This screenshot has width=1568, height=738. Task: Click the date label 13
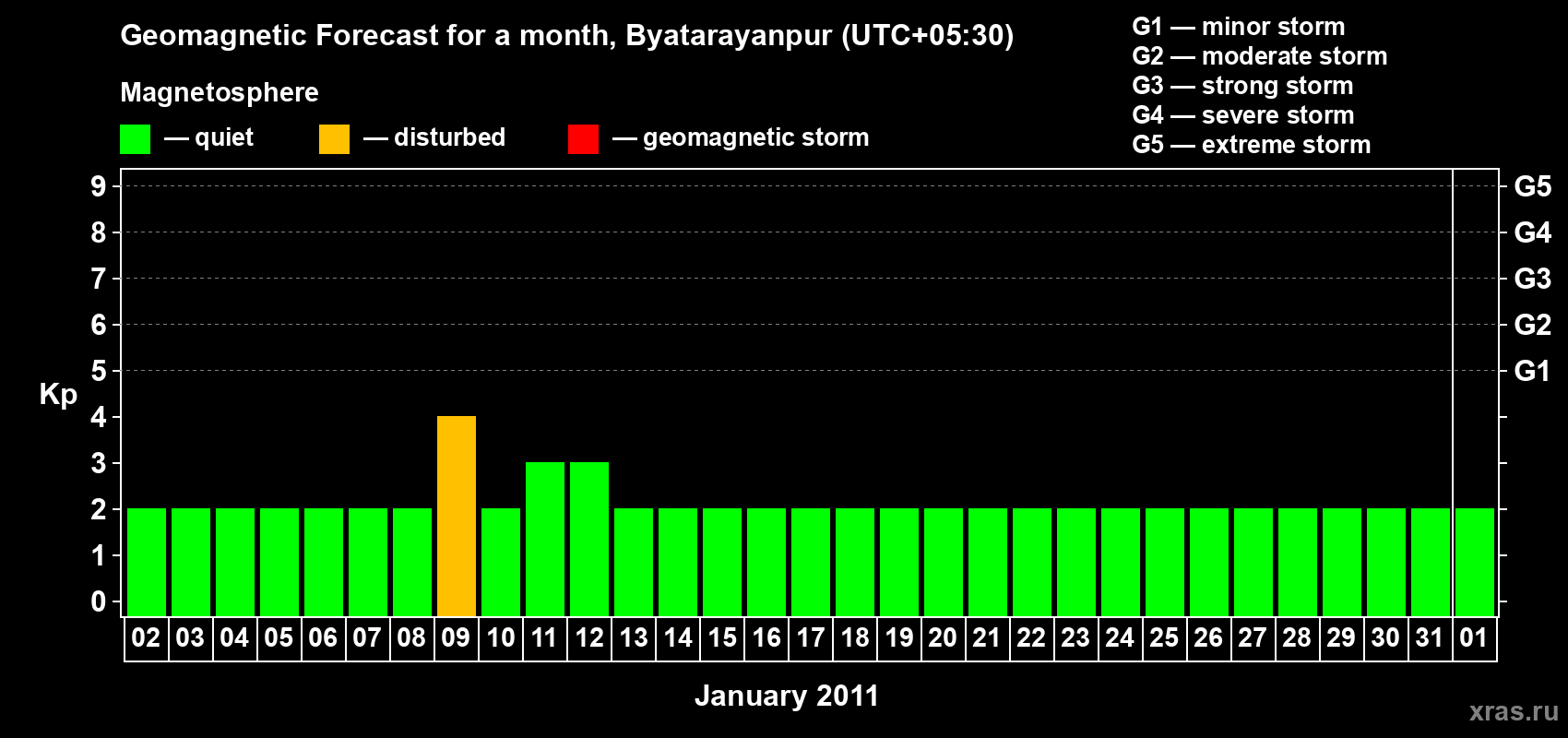click(x=633, y=637)
